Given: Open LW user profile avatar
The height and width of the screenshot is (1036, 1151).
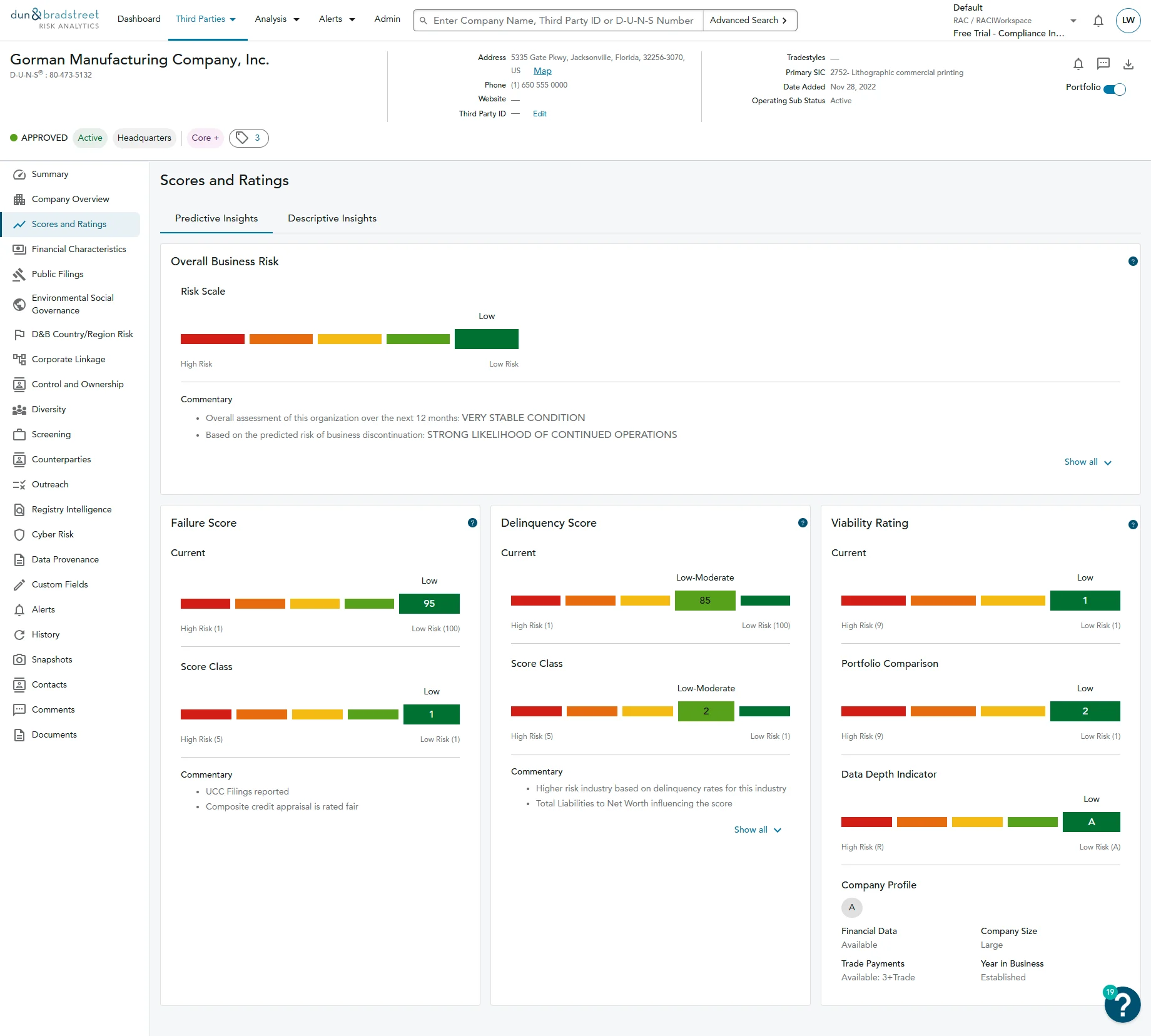Looking at the screenshot, I should (1128, 21).
